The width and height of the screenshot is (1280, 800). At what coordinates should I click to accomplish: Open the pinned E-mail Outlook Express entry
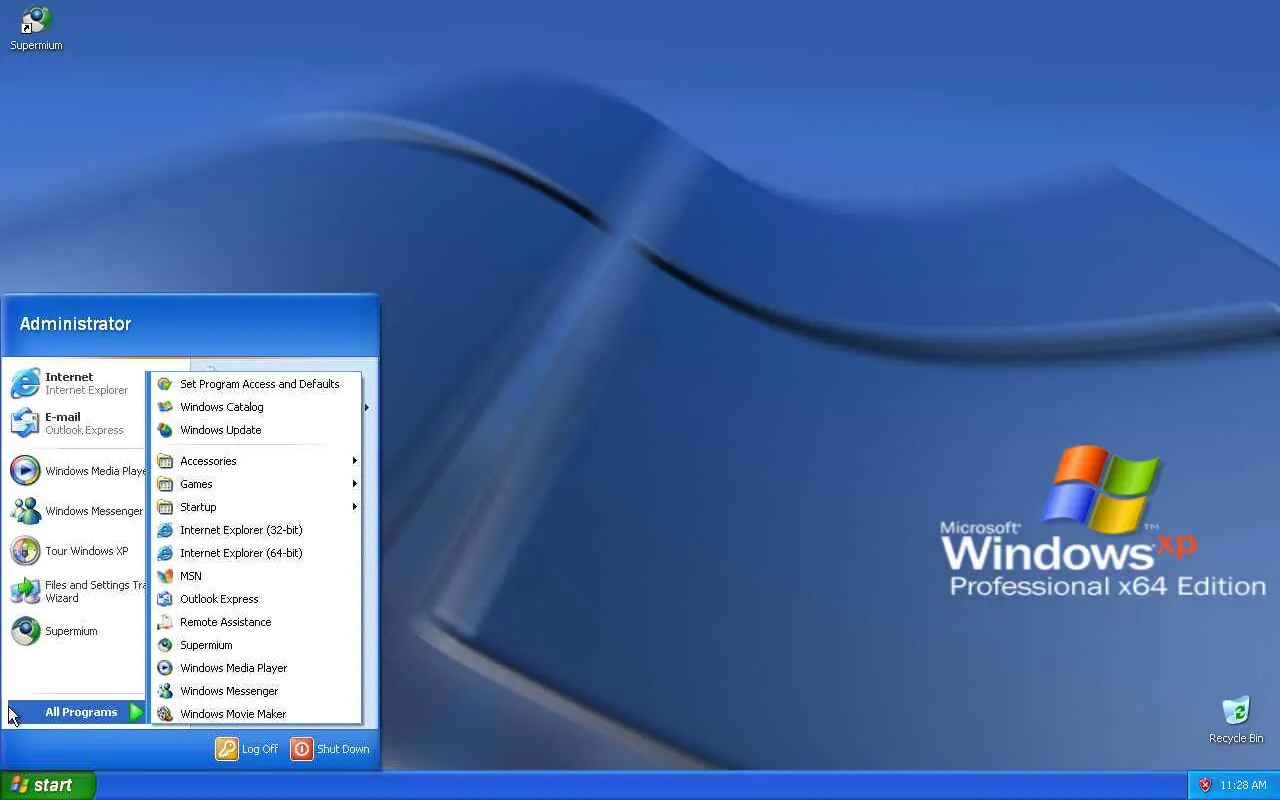tap(76, 423)
